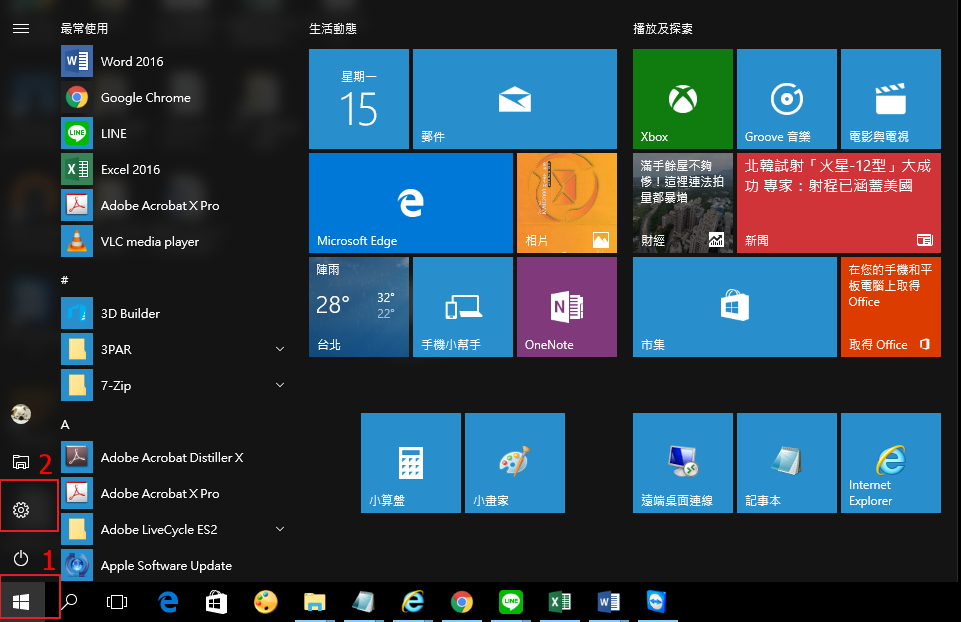Open TeamViewer from the taskbar

coord(656,602)
